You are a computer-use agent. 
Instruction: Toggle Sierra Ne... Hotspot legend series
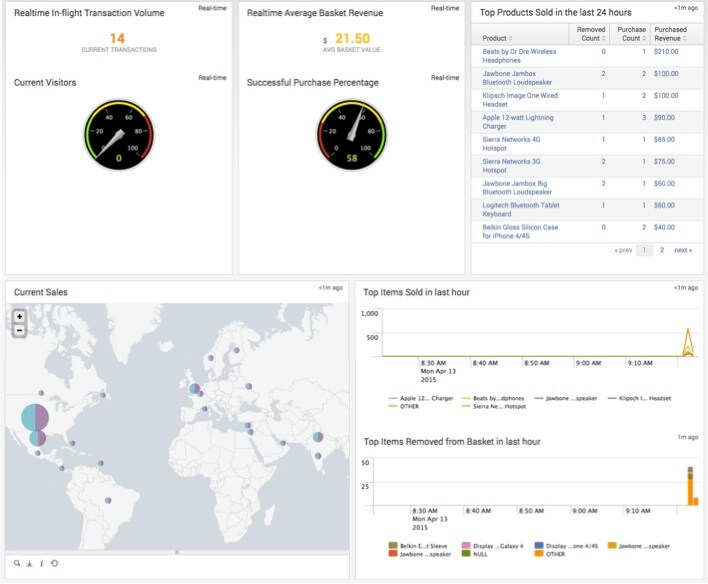(494, 406)
